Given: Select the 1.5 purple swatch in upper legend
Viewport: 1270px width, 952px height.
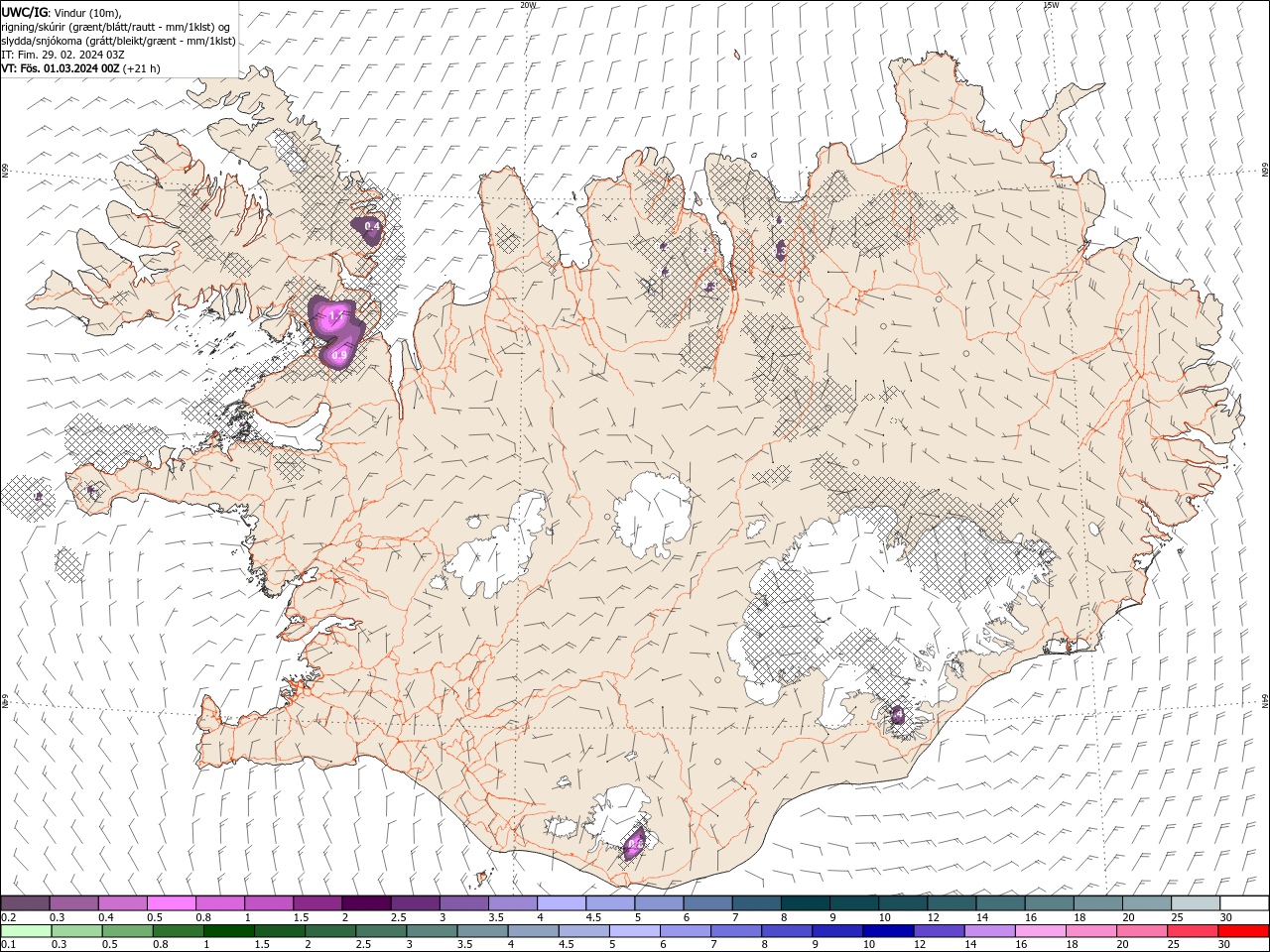Looking at the screenshot, I should click(x=317, y=903).
